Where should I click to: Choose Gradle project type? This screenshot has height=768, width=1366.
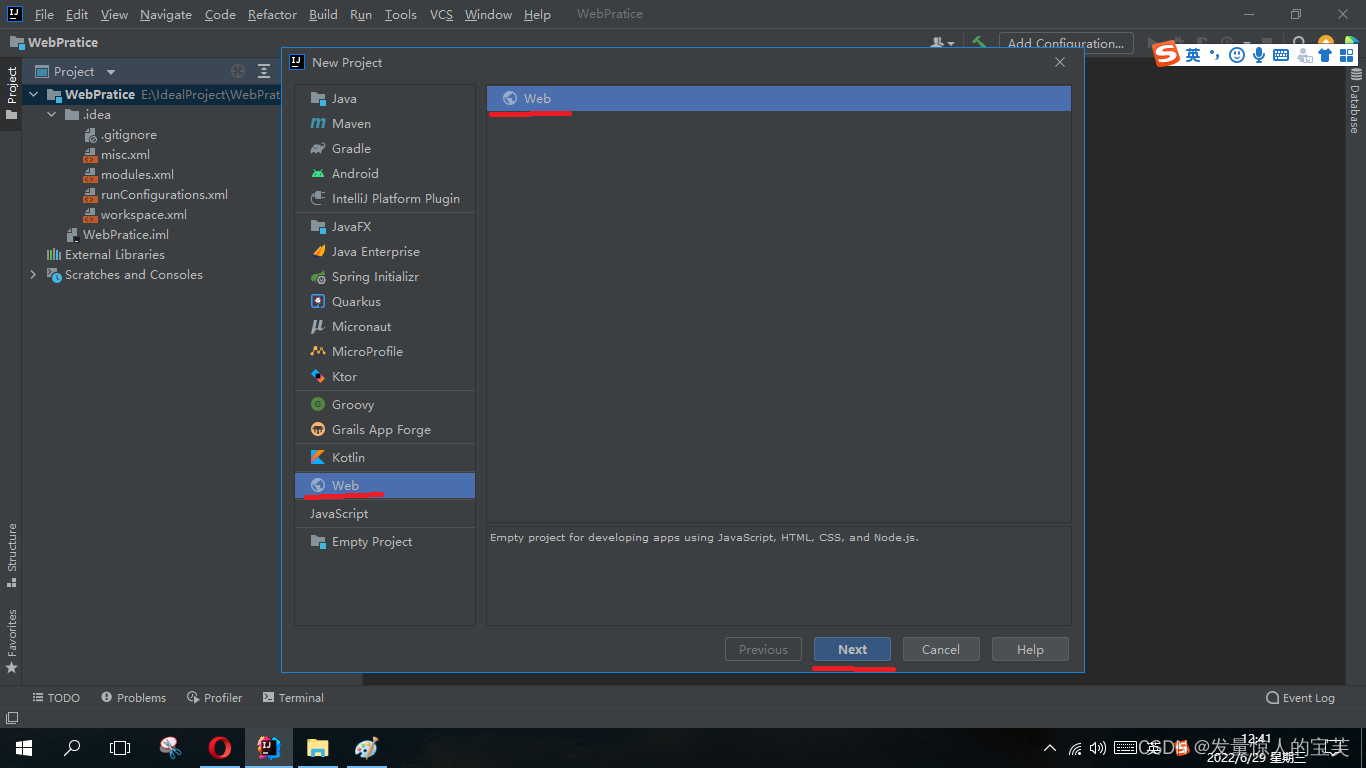[385, 148]
